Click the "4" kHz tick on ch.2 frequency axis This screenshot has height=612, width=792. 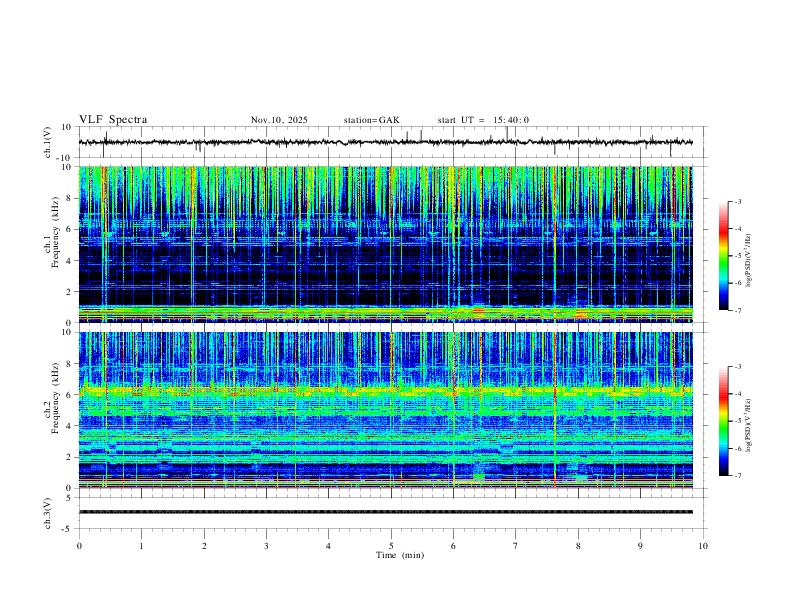[70, 426]
